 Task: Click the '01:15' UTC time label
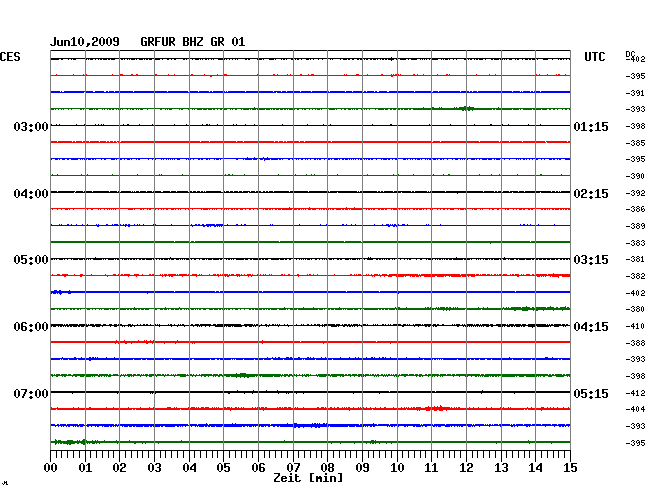[591, 127]
